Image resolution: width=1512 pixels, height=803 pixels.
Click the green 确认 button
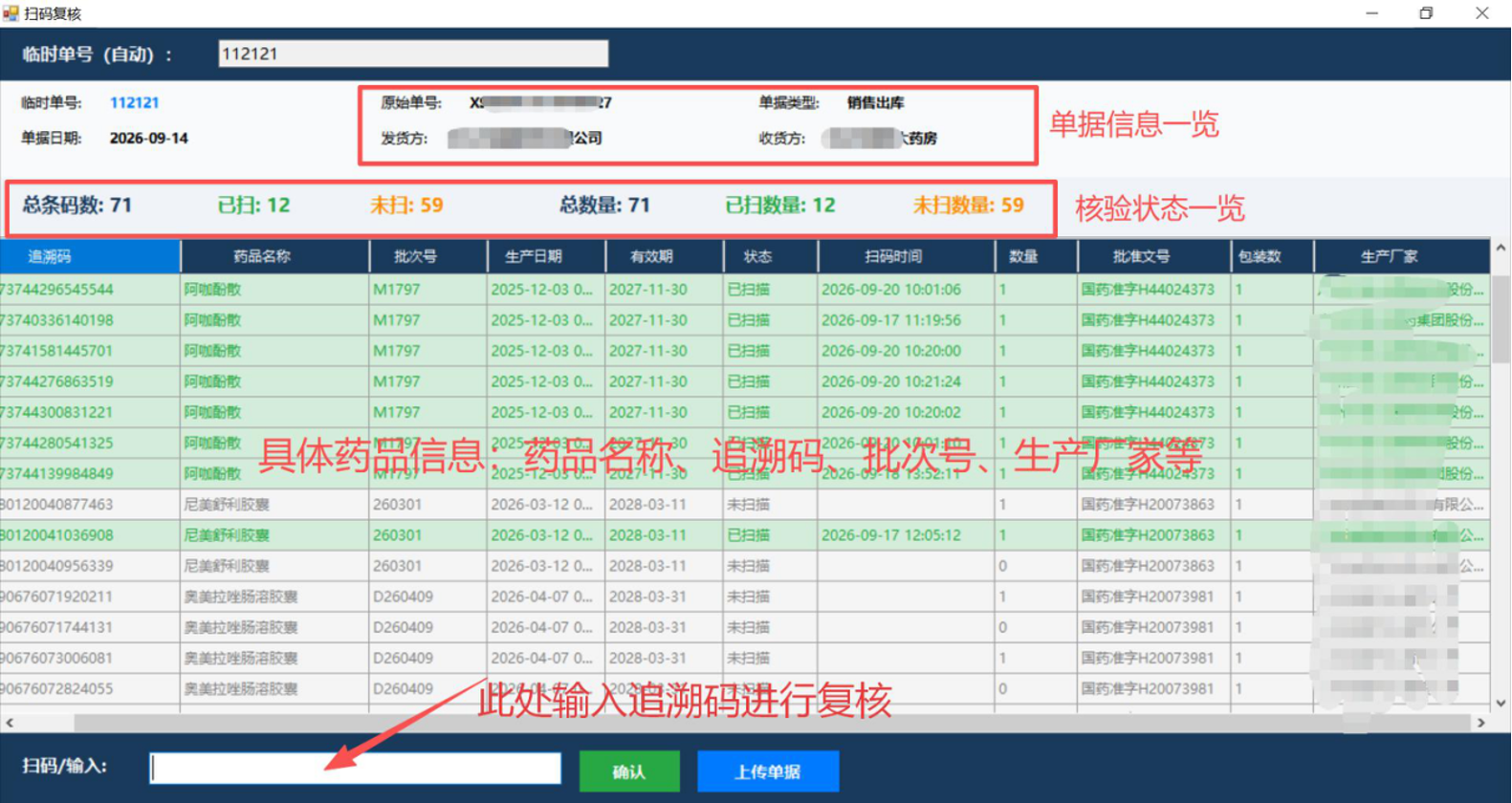[x=629, y=771]
